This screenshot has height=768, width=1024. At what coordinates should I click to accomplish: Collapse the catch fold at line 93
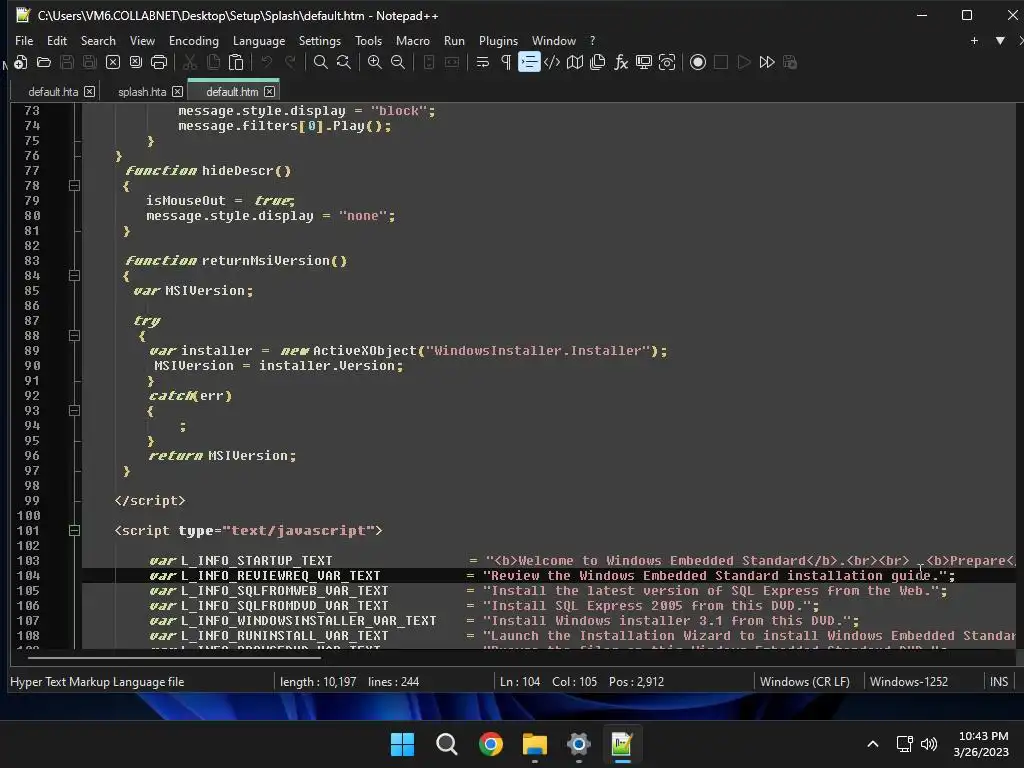coord(74,411)
